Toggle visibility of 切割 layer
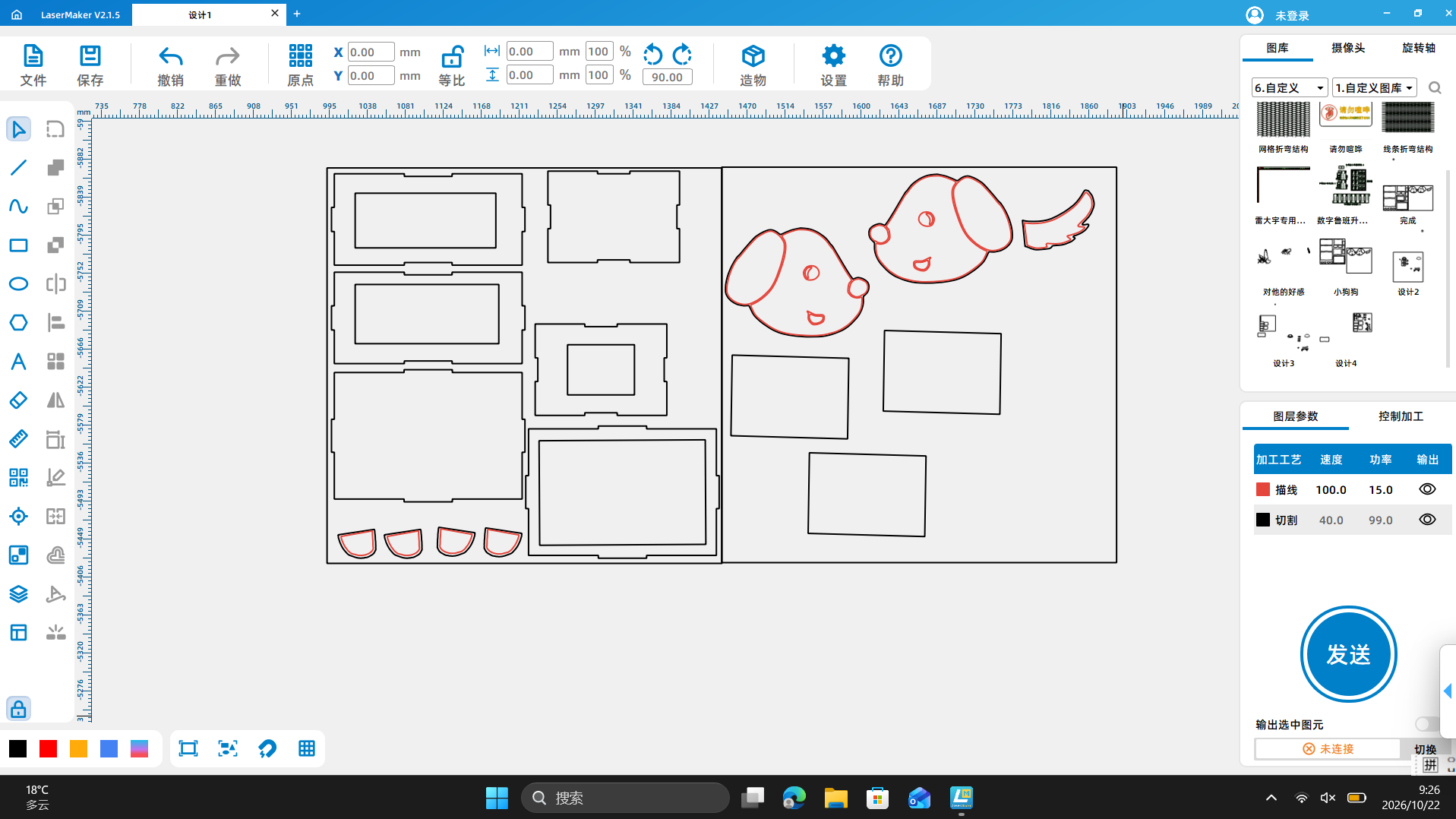 coord(1427,520)
